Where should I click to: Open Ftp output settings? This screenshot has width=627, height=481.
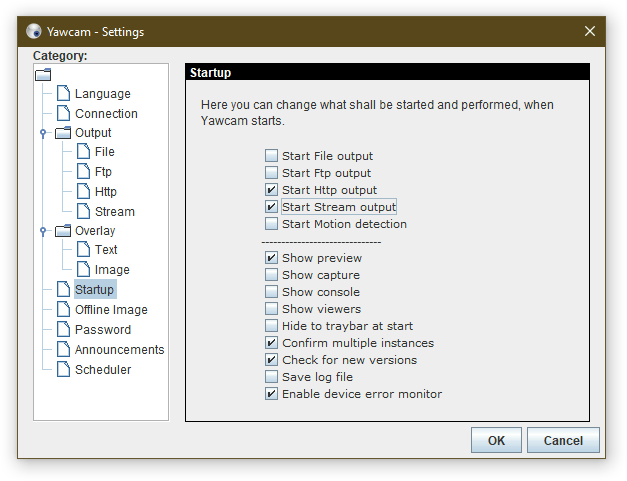(103, 172)
